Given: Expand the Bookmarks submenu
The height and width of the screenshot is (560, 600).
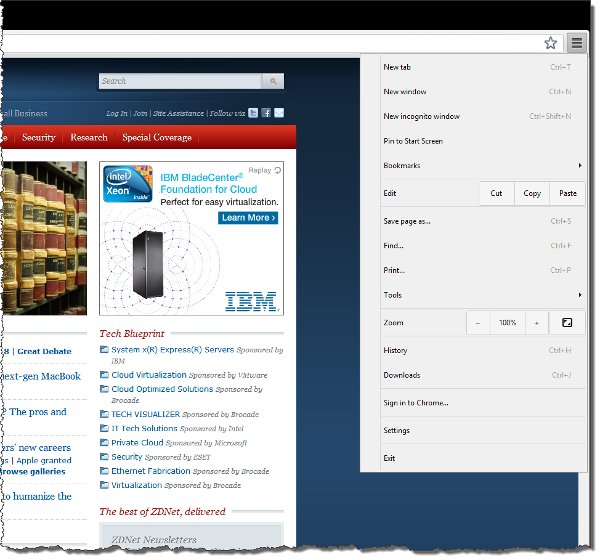Looking at the screenshot, I should (579, 165).
